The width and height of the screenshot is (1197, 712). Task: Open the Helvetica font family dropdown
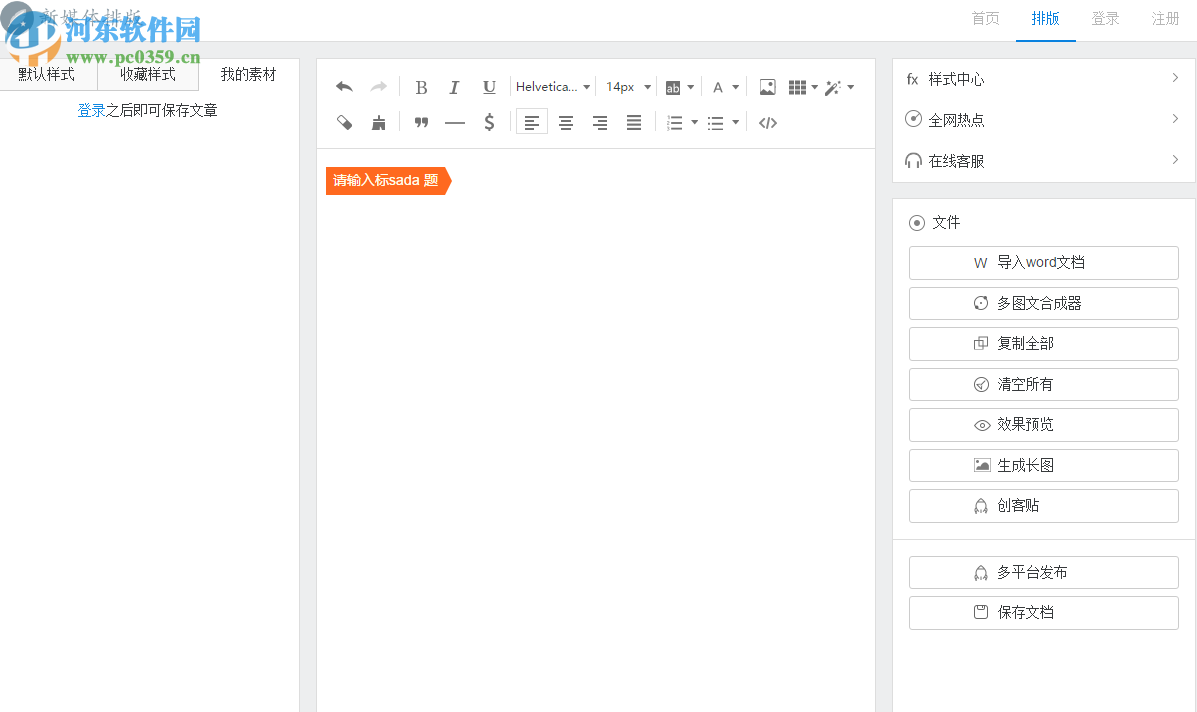click(553, 87)
